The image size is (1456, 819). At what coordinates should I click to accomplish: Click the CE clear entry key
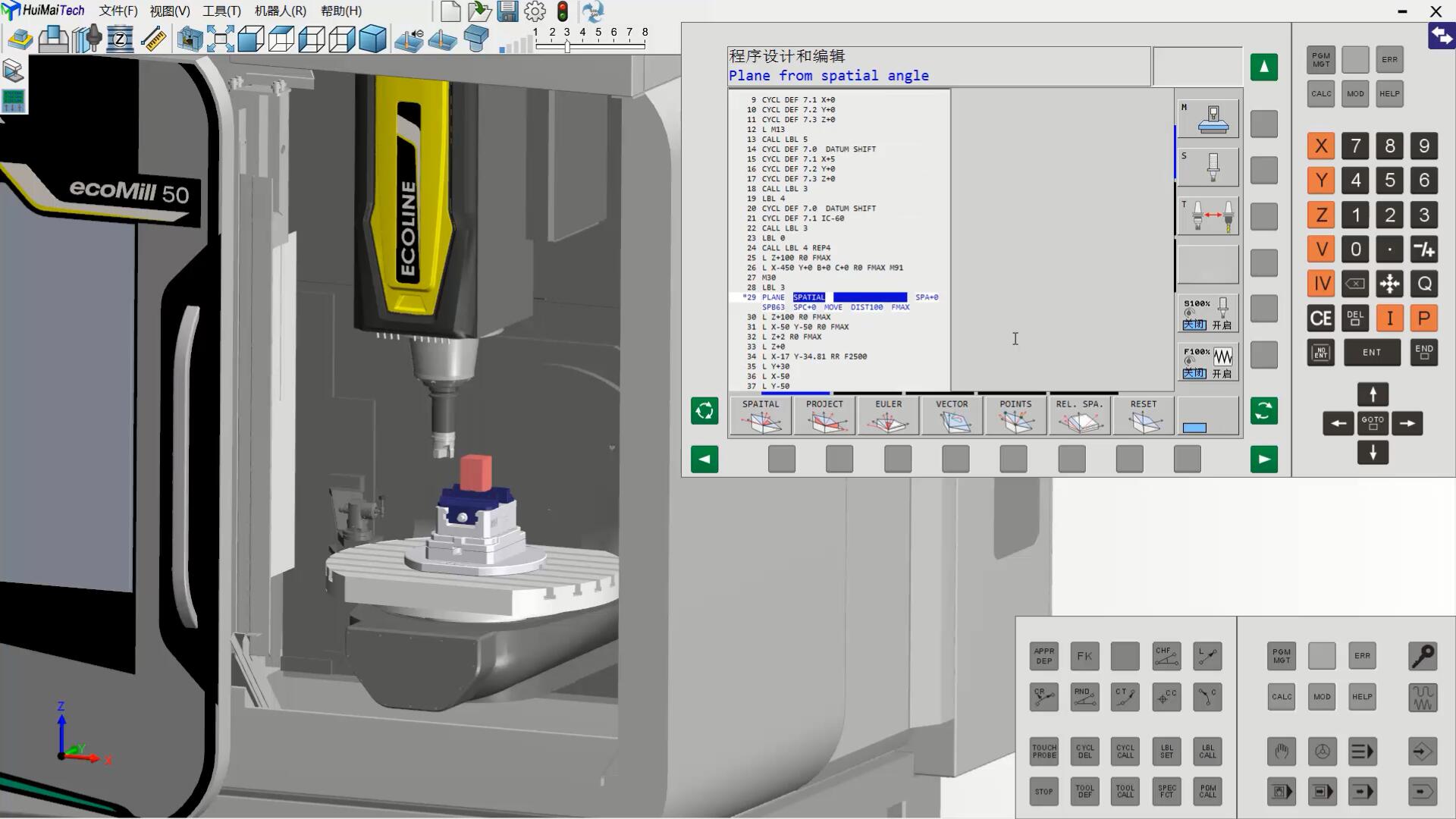[1321, 318]
